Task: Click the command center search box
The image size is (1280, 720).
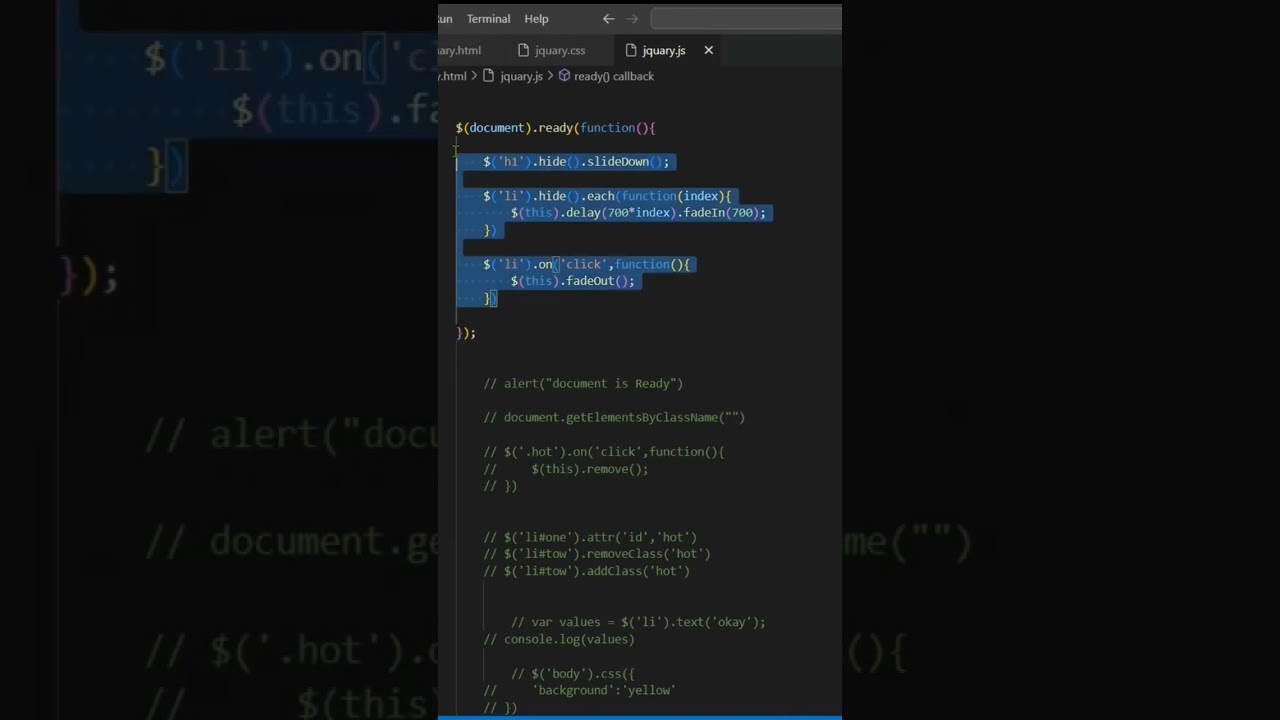Action: click(x=746, y=19)
